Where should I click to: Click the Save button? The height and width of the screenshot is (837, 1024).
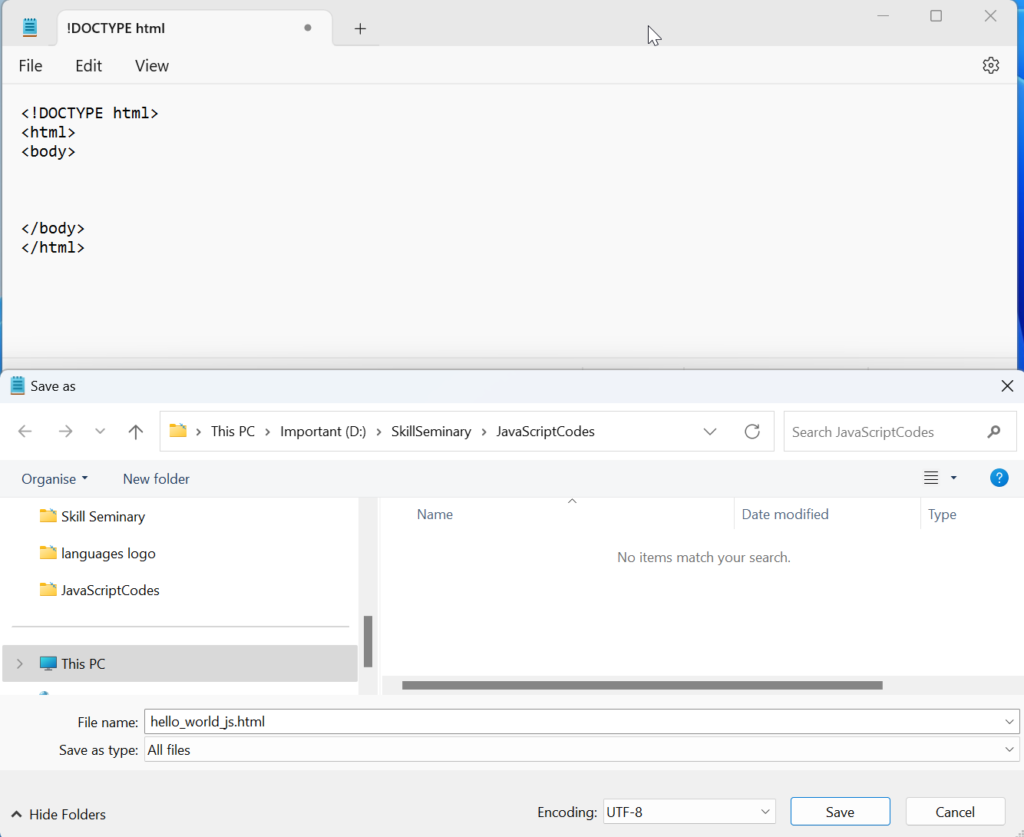point(840,812)
